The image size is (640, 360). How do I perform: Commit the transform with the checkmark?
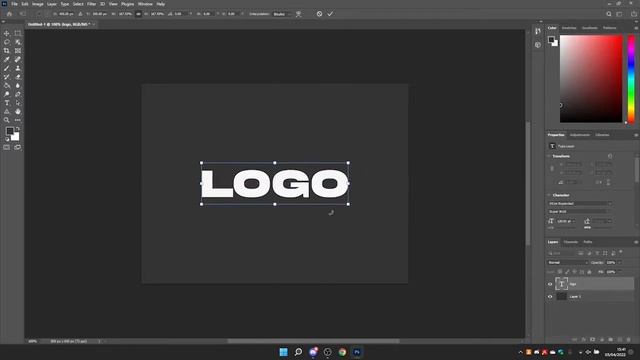[x=330, y=14]
